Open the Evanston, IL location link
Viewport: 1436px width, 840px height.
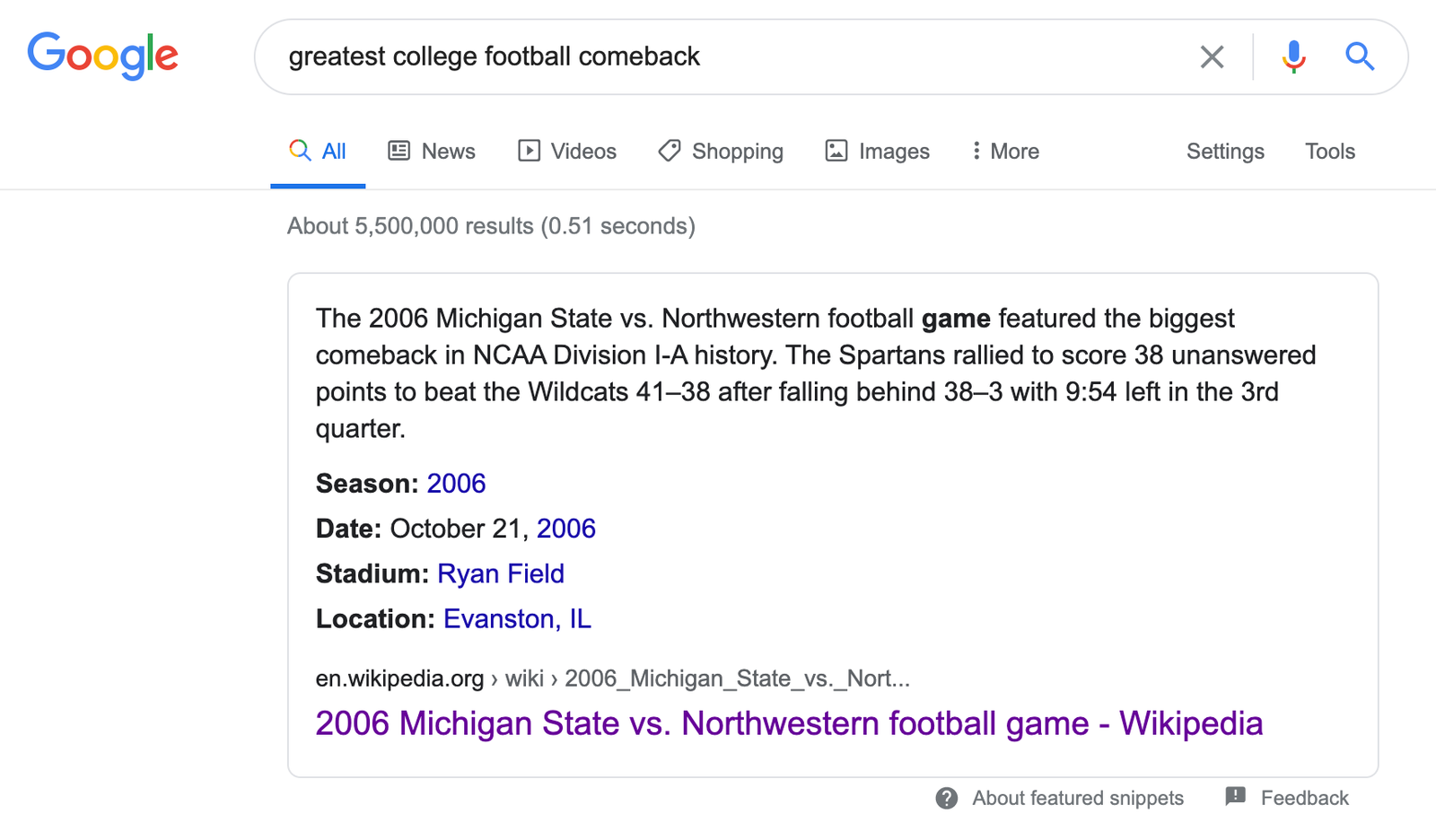(517, 618)
